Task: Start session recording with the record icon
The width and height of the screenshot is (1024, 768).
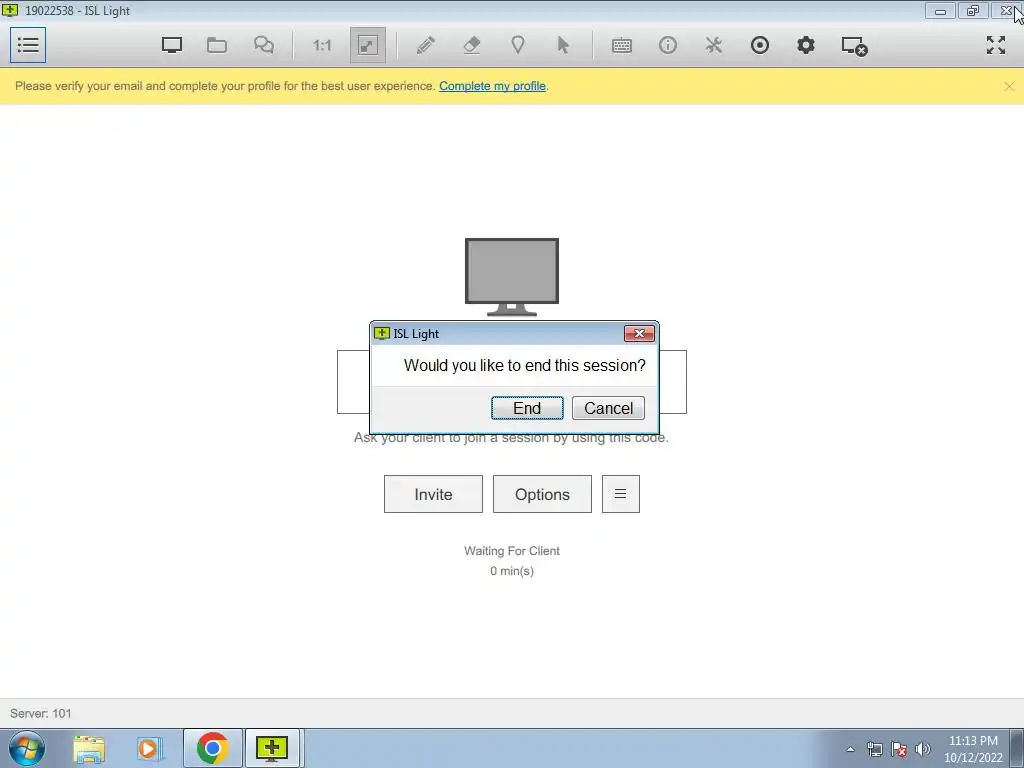Action: pyautogui.click(x=760, y=45)
